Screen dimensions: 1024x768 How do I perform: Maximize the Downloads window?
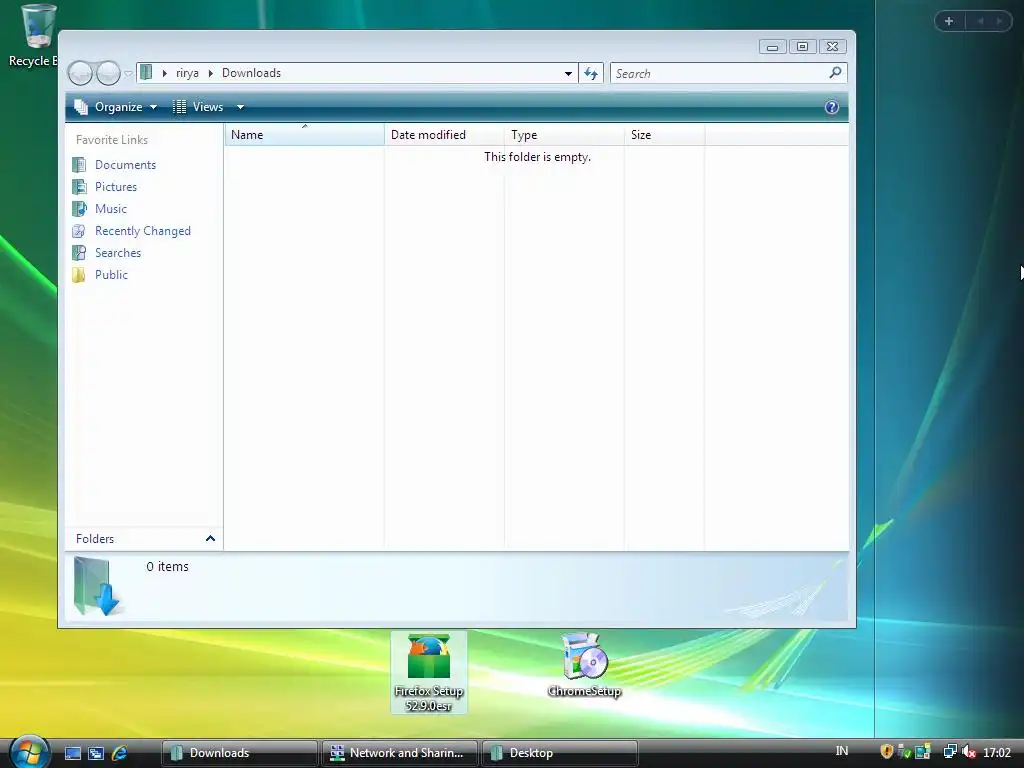point(803,46)
